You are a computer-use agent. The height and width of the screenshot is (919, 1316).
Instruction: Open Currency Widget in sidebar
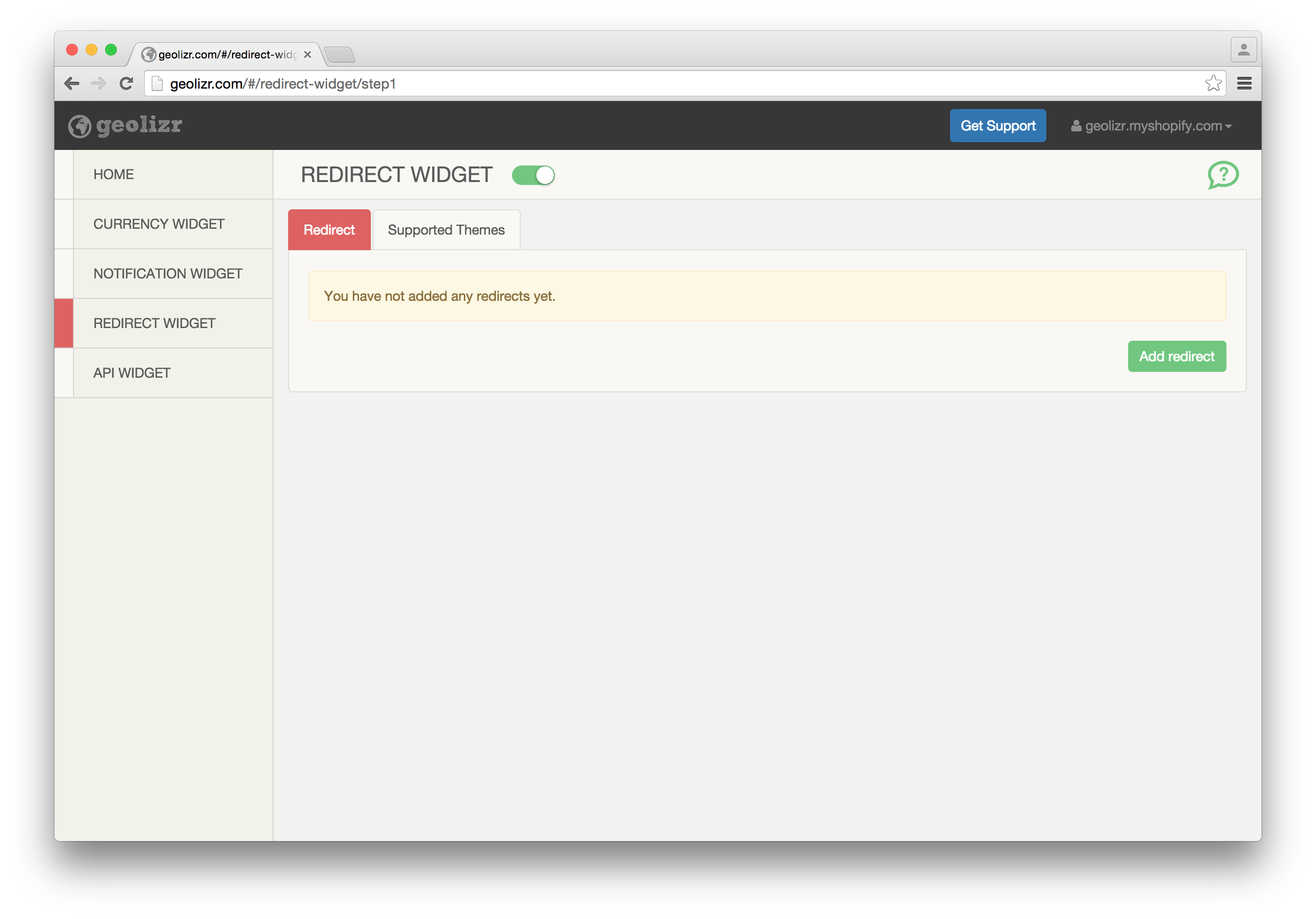[x=159, y=224]
